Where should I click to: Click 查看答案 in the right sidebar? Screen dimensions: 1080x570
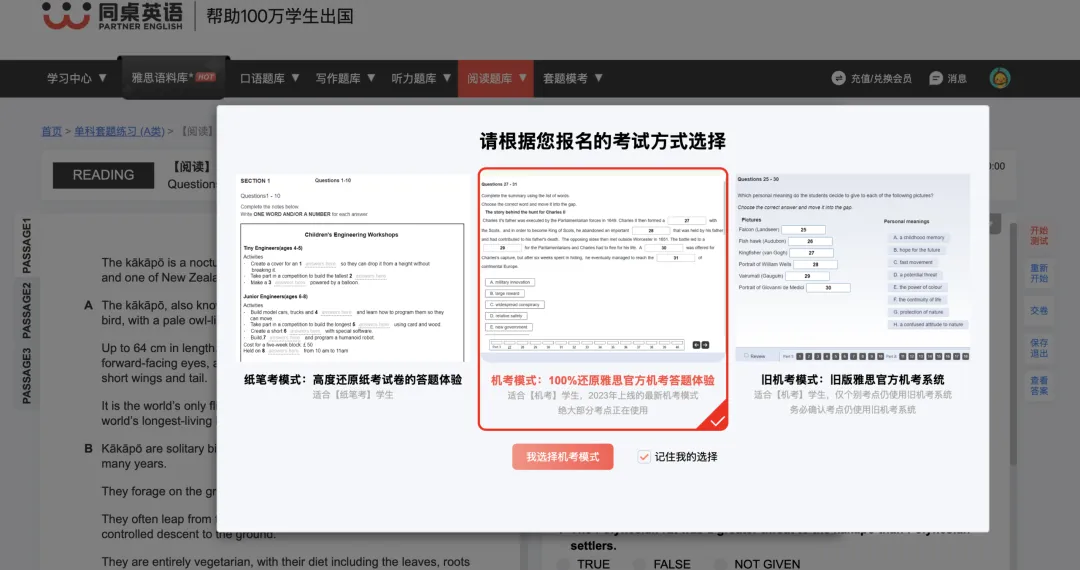1039,386
